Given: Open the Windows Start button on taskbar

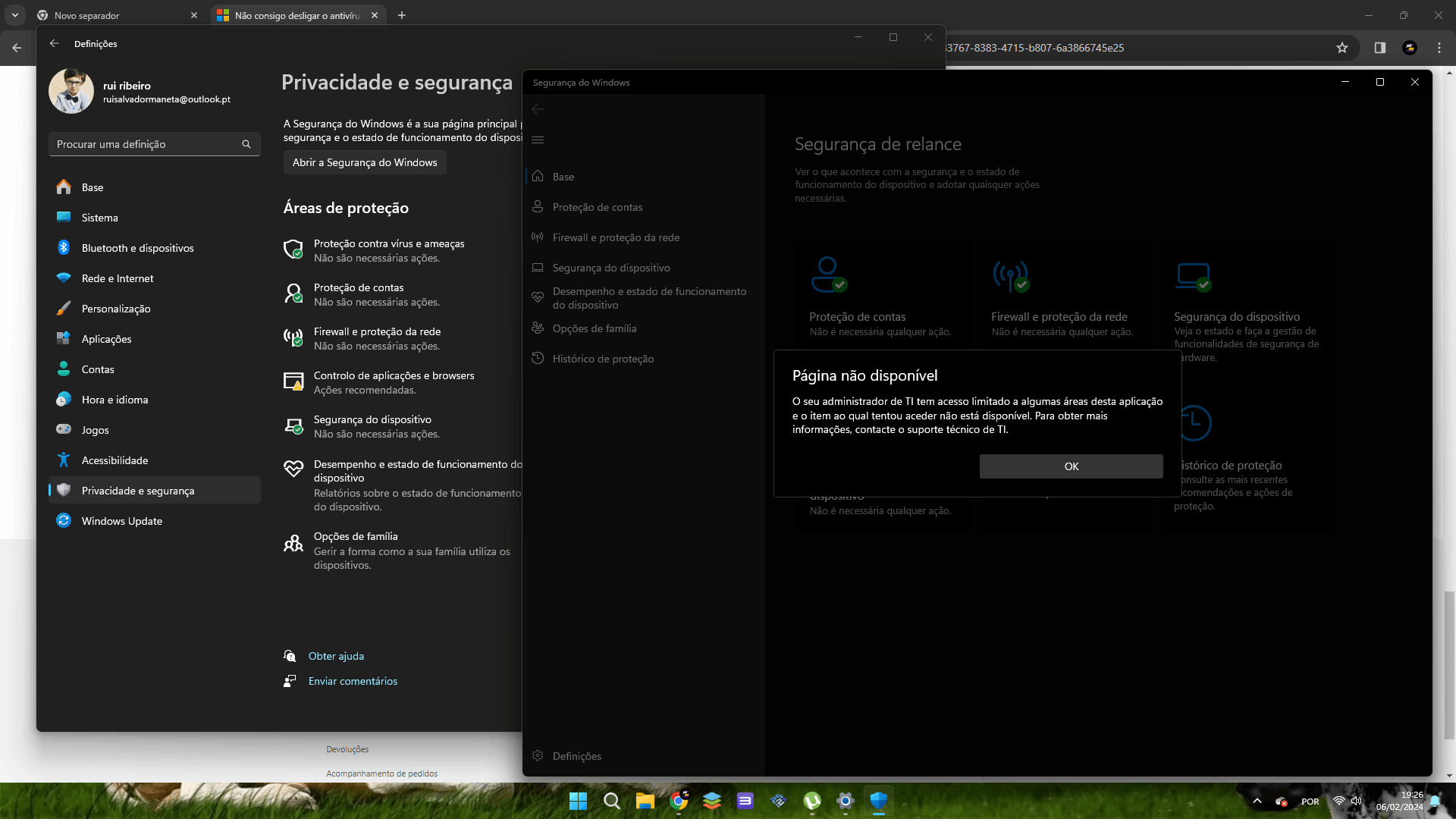Looking at the screenshot, I should click(578, 801).
